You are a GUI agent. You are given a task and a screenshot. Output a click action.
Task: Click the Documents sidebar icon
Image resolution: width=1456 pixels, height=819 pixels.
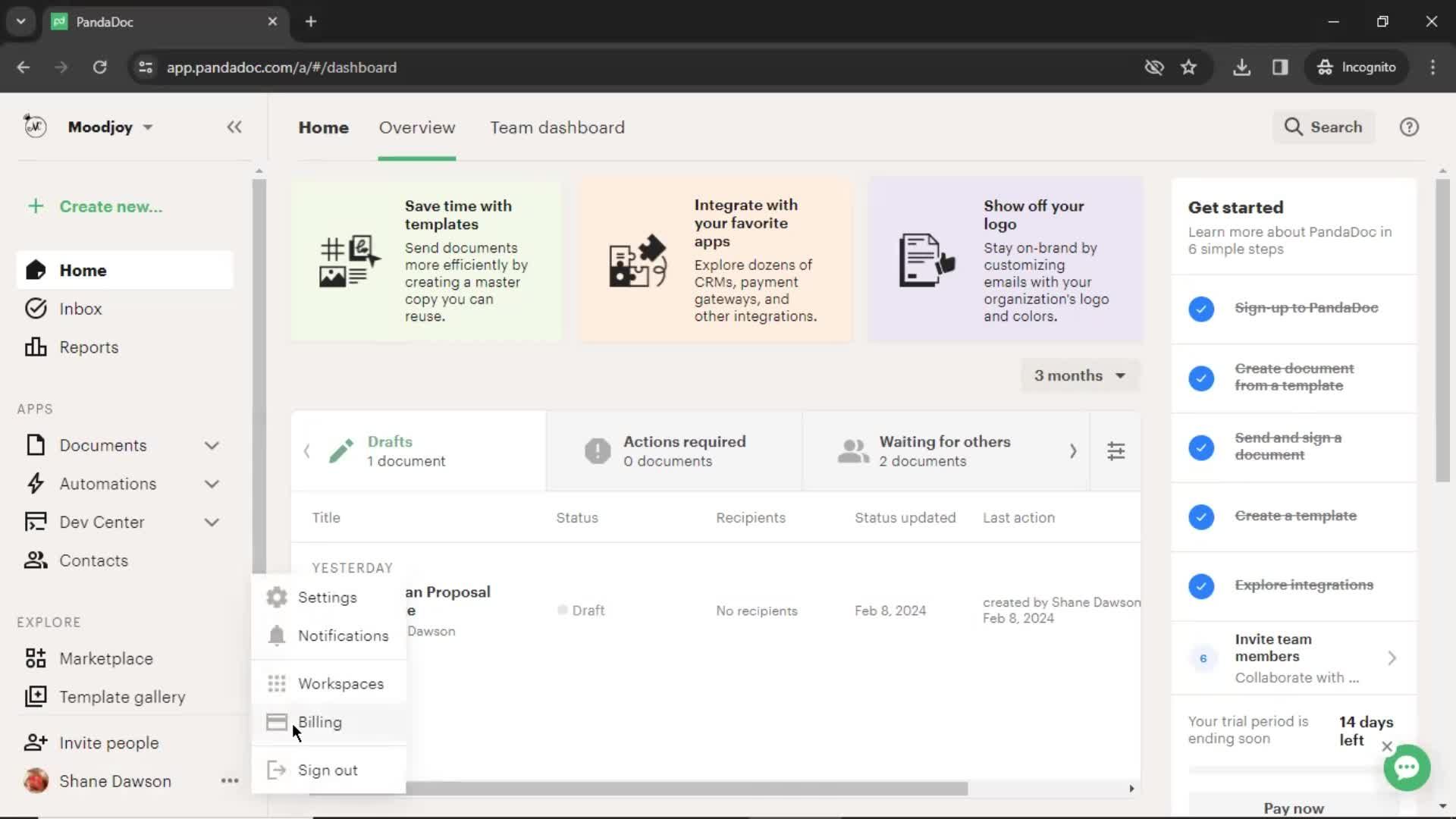pyautogui.click(x=36, y=445)
